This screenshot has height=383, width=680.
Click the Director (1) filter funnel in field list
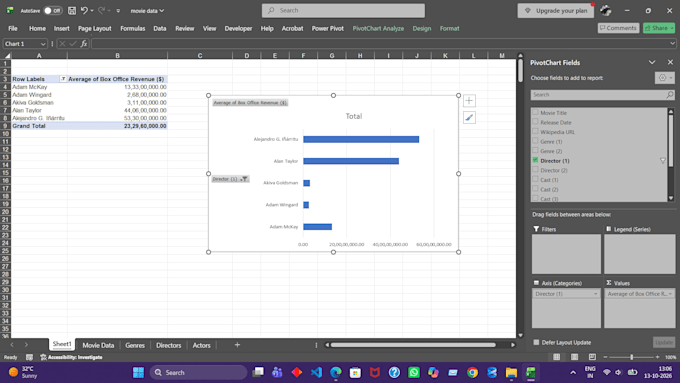[663, 161]
